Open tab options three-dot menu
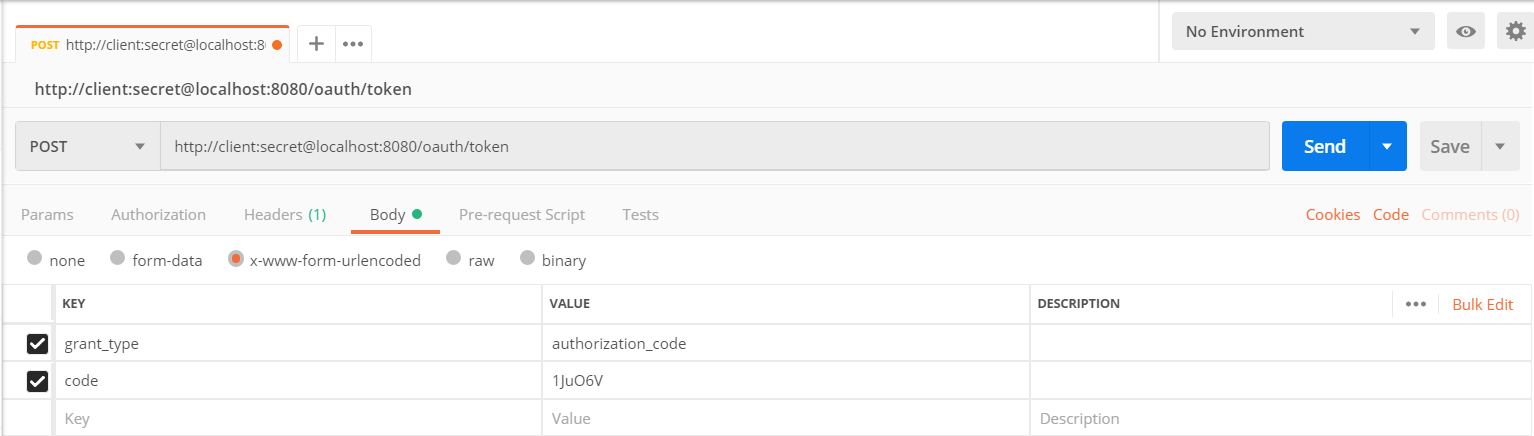The height and width of the screenshot is (436, 1534). (352, 44)
